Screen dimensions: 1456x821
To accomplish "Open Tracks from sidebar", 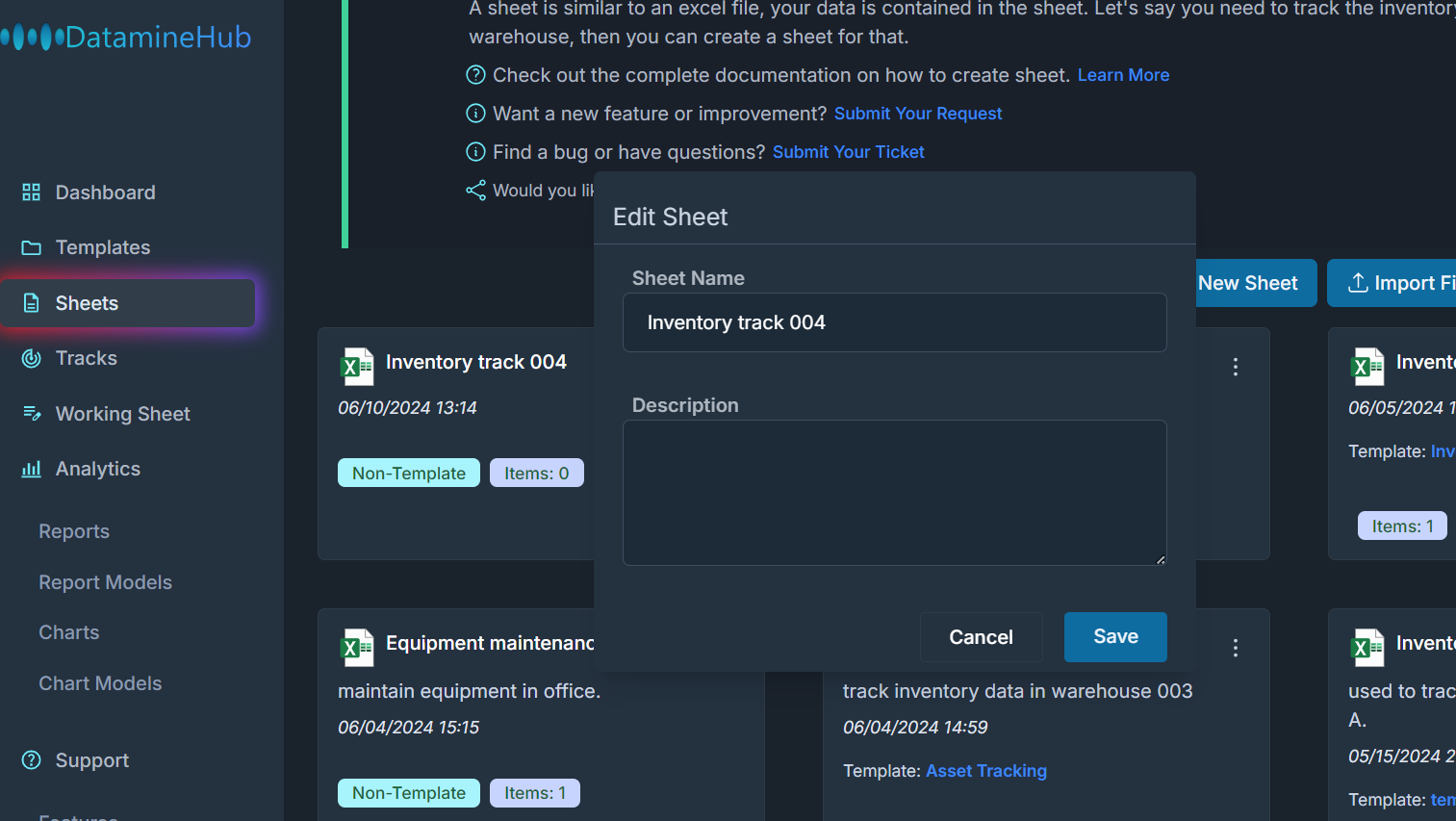I will tap(87, 358).
